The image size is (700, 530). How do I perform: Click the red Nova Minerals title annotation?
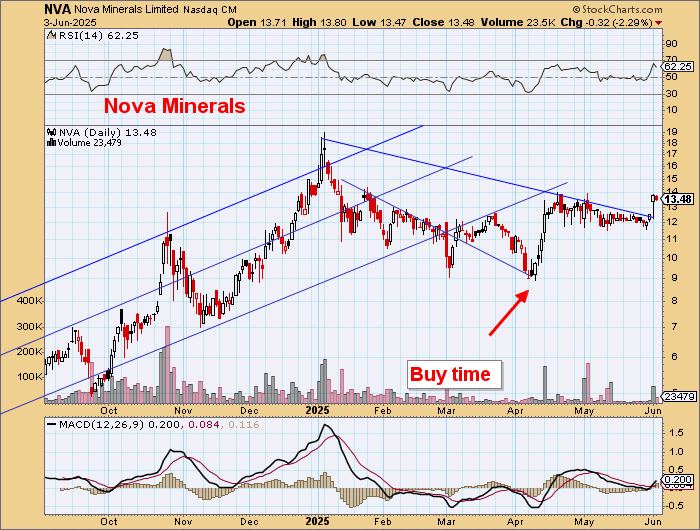tap(175, 106)
